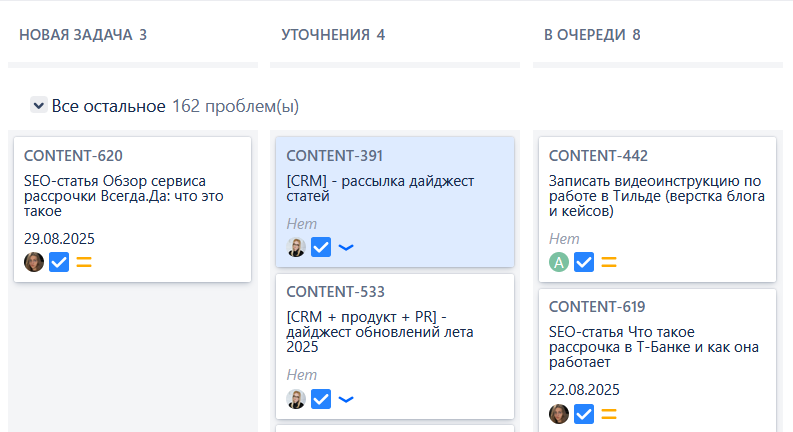Select 'В ОЧЕРЕДИ 8' column header

click(x=592, y=35)
